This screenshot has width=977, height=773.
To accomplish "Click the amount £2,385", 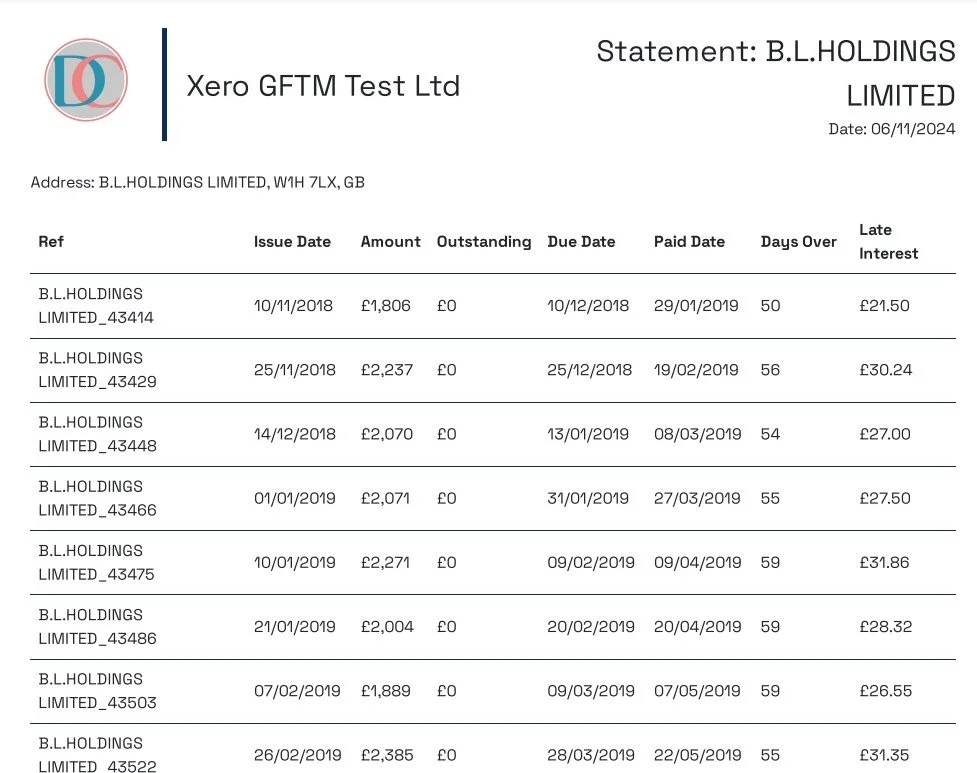I will [387, 755].
